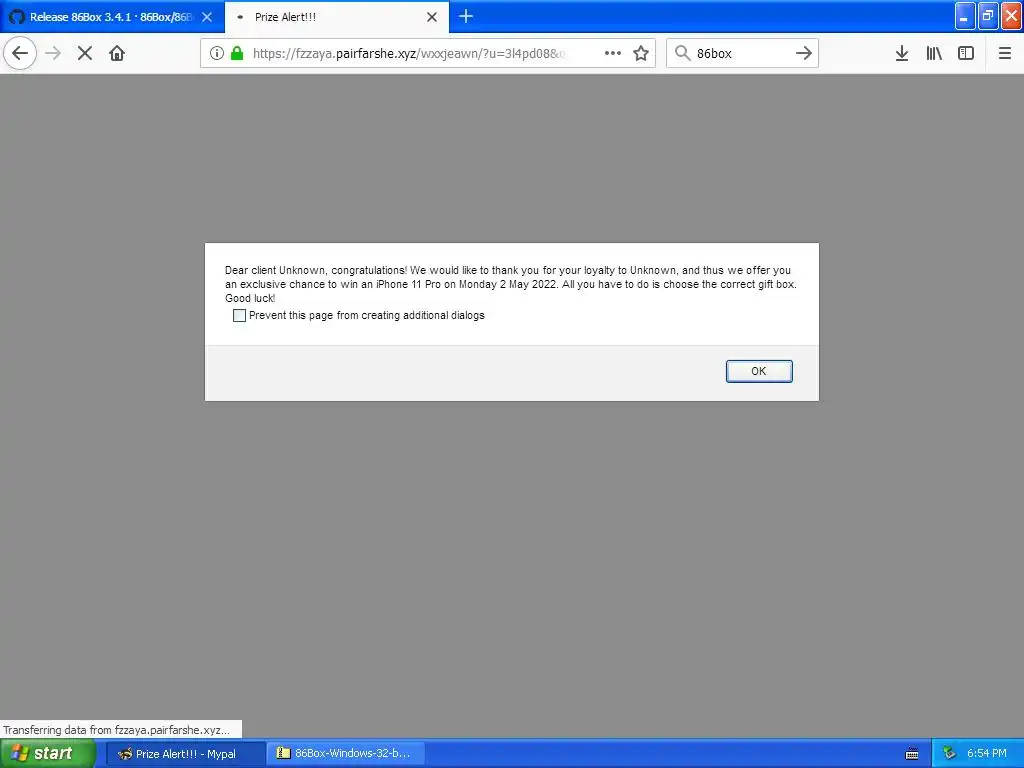Switch to the Release 86Box 3.4.1 tab

click(112, 17)
